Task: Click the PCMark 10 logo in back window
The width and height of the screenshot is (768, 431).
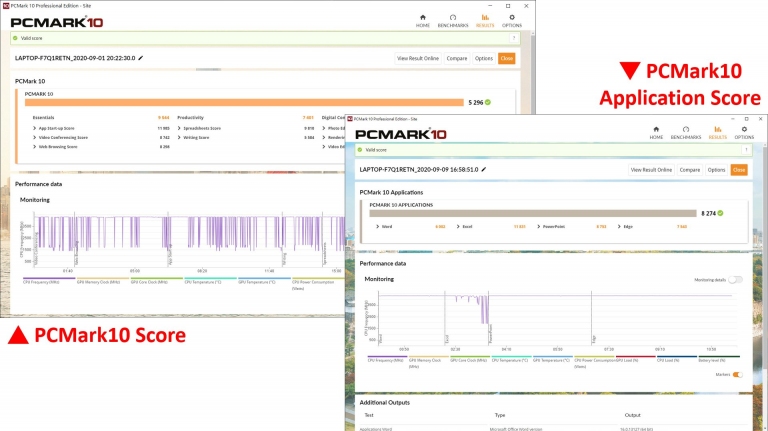Action: 57,22
